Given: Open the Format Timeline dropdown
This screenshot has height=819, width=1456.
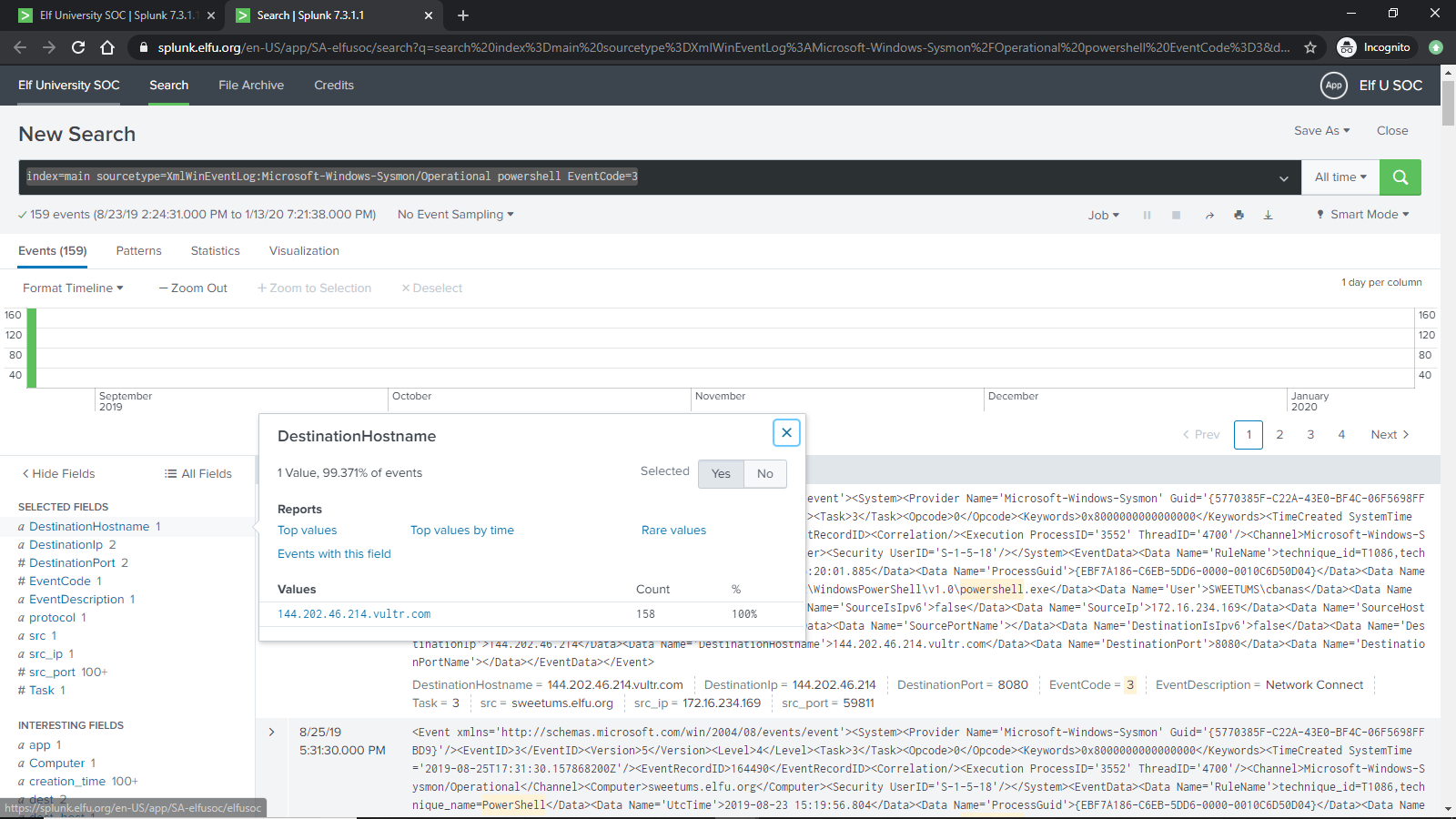Looking at the screenshot, I should click(73, 288).
